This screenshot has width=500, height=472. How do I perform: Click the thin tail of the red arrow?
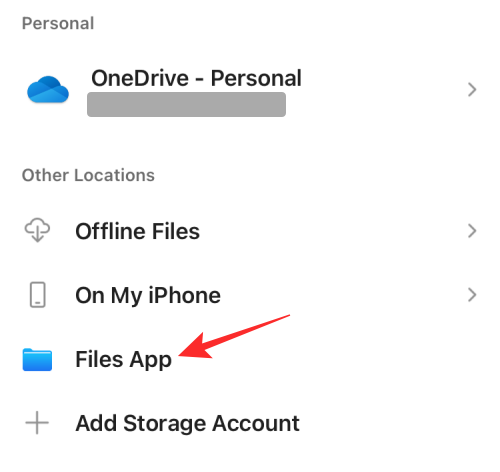[253, 328]
